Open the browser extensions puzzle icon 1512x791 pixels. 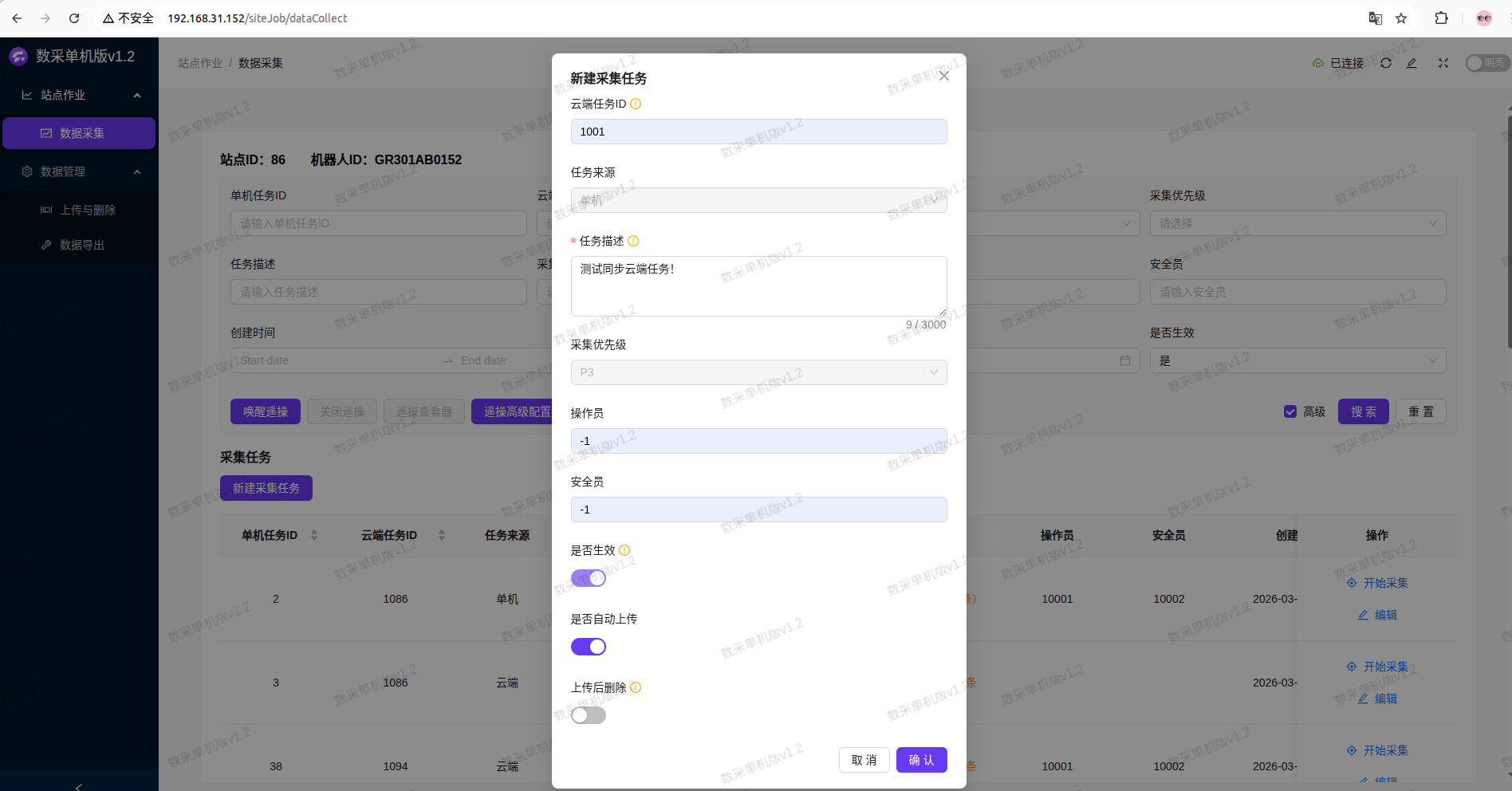(x=1441, y=18)
